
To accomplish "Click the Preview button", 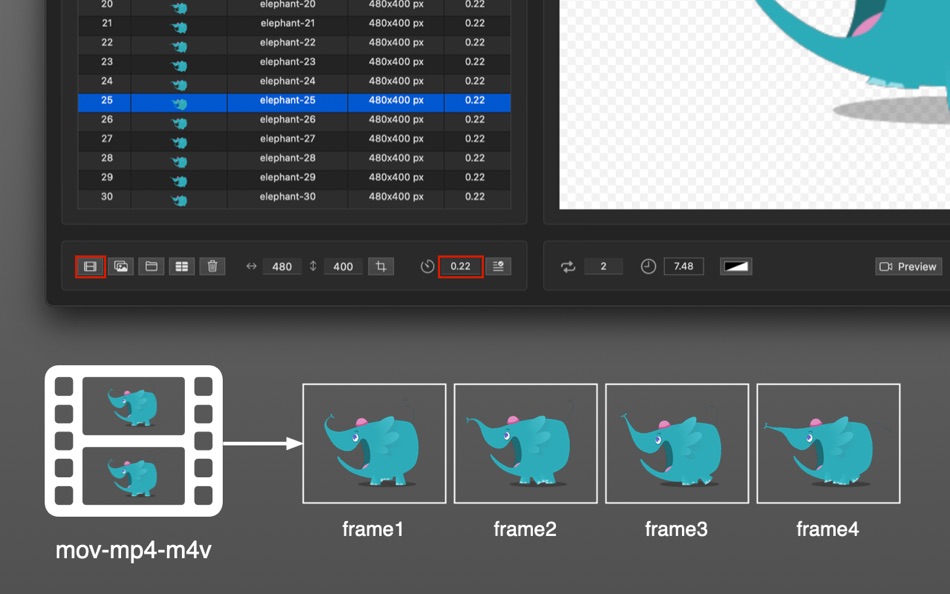I will pyautogui.click(x=908, y=267).
